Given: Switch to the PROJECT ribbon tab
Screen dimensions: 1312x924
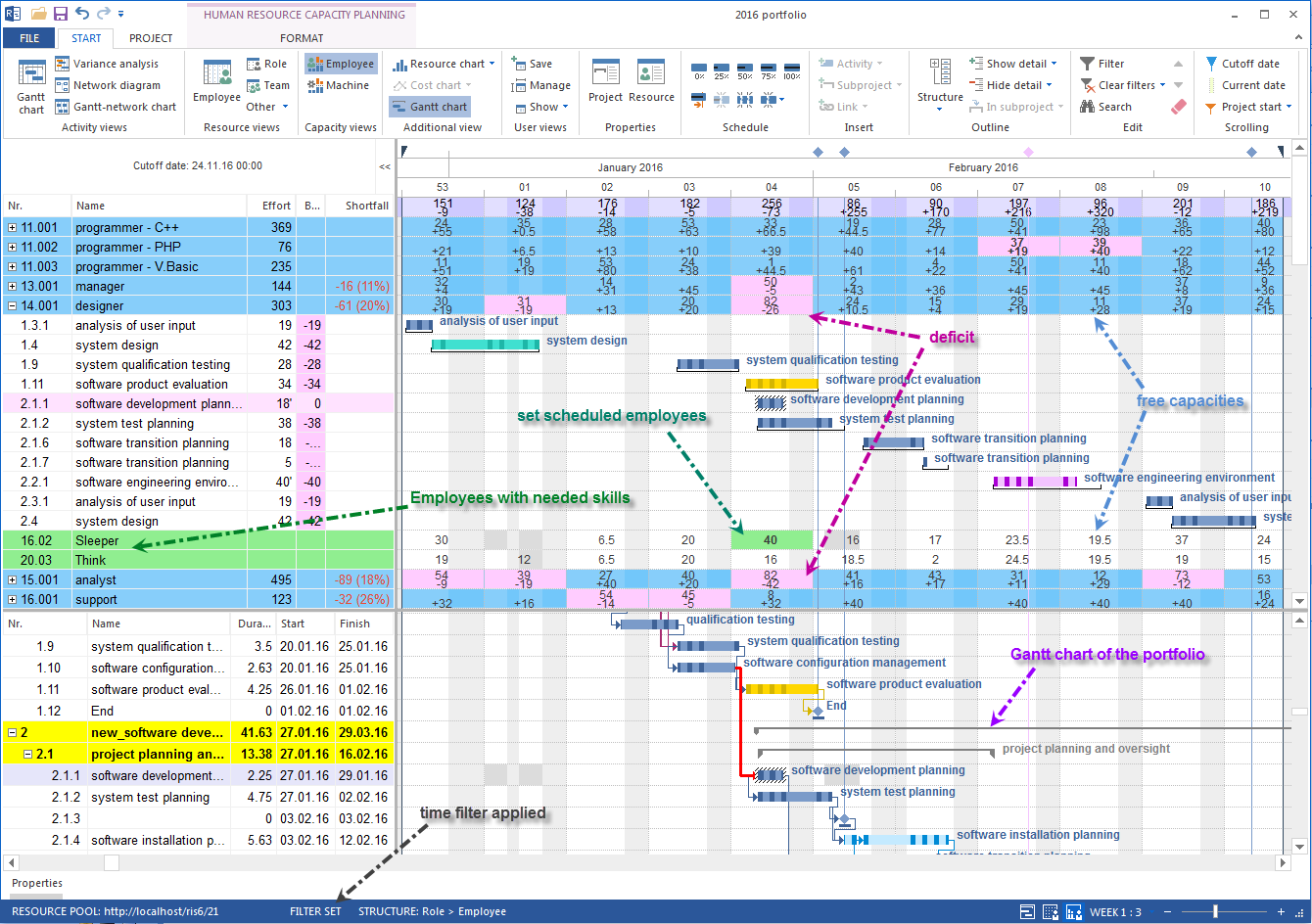Looking at the screenshot, I should tap(151, 38).
